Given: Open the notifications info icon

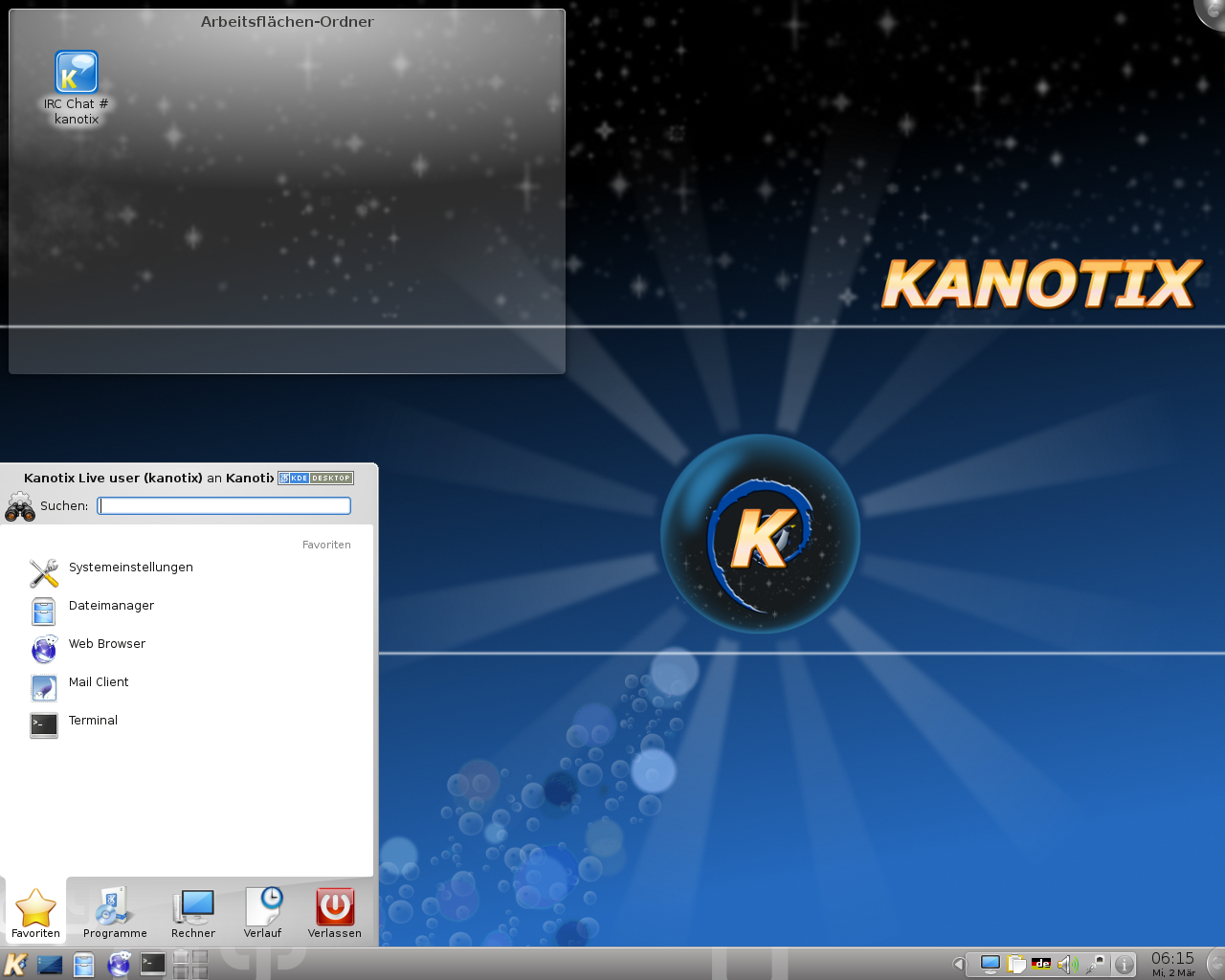Looking at the screenshot, I should [1125, 964].
